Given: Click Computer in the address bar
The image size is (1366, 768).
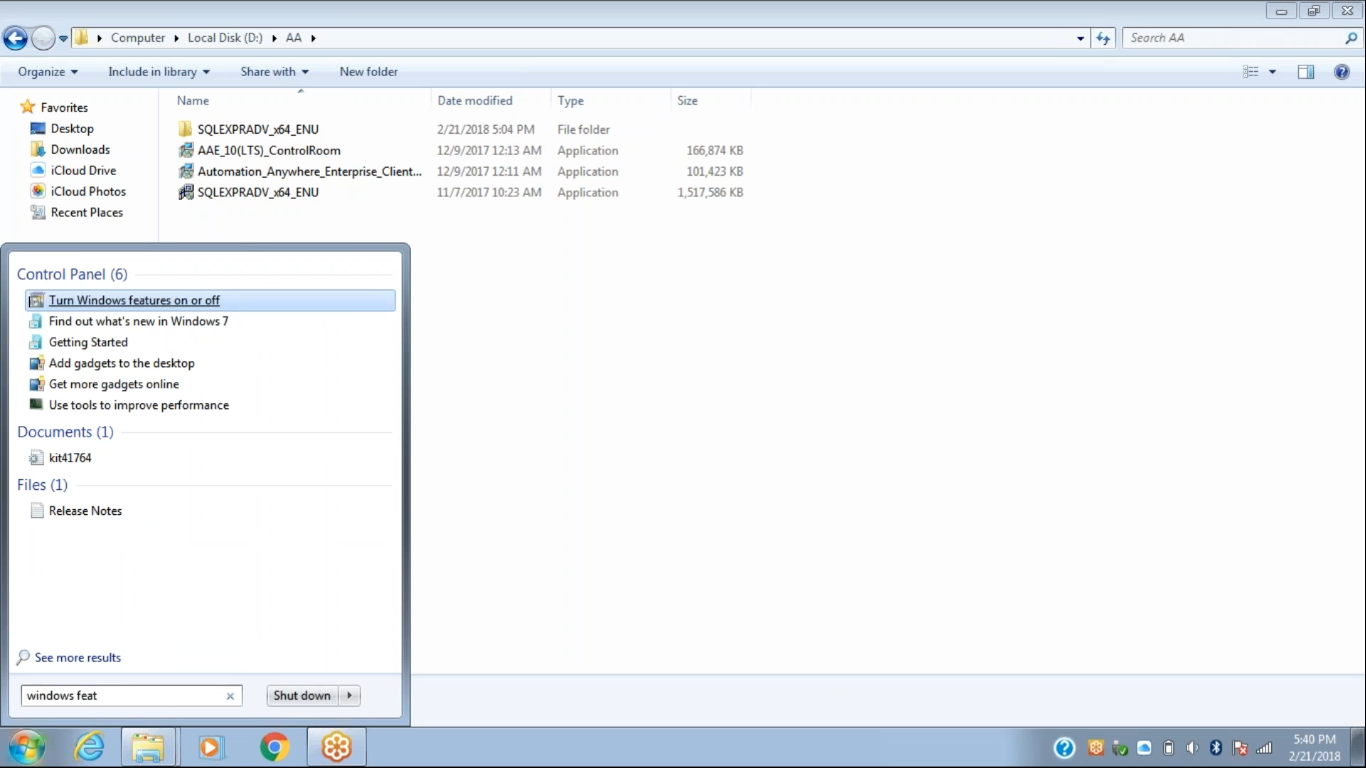Looking at the screenshot, I should tap(138, 38).
